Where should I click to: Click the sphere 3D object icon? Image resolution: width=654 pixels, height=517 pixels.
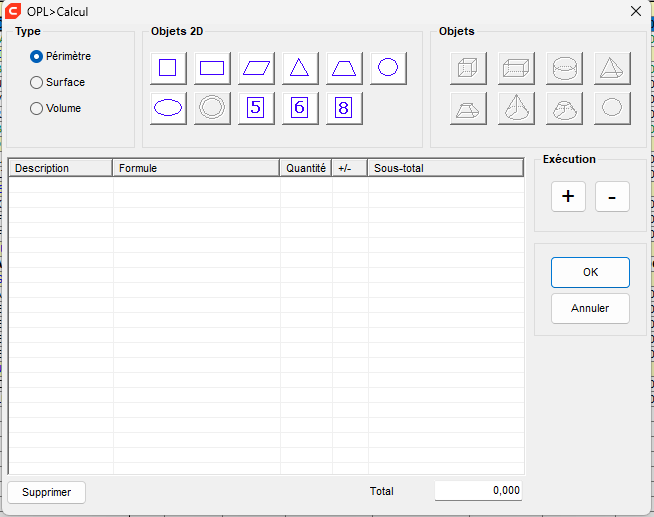coord(612,108)
